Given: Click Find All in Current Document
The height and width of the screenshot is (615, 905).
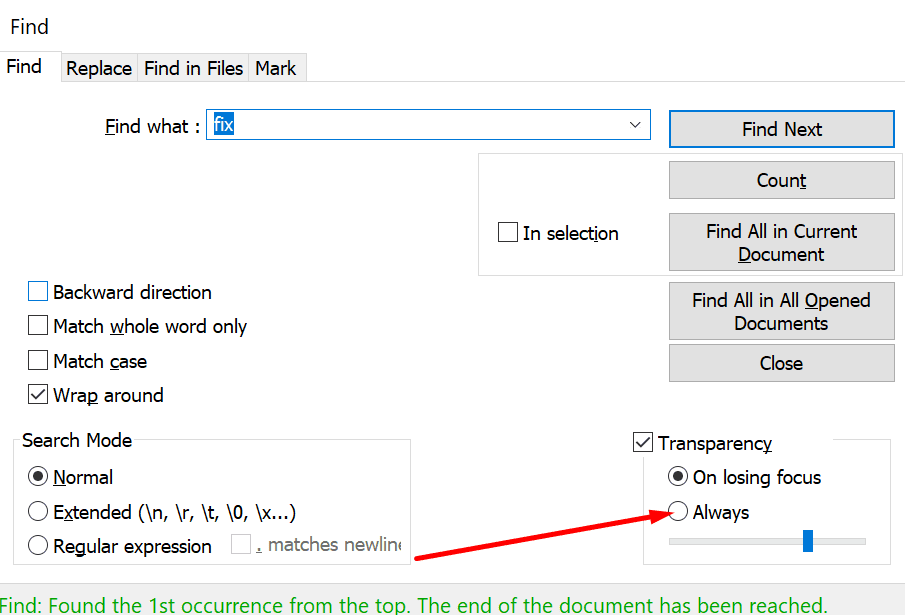Looking at the screenshot, I should pyautogui.click(x=781, y=242).
